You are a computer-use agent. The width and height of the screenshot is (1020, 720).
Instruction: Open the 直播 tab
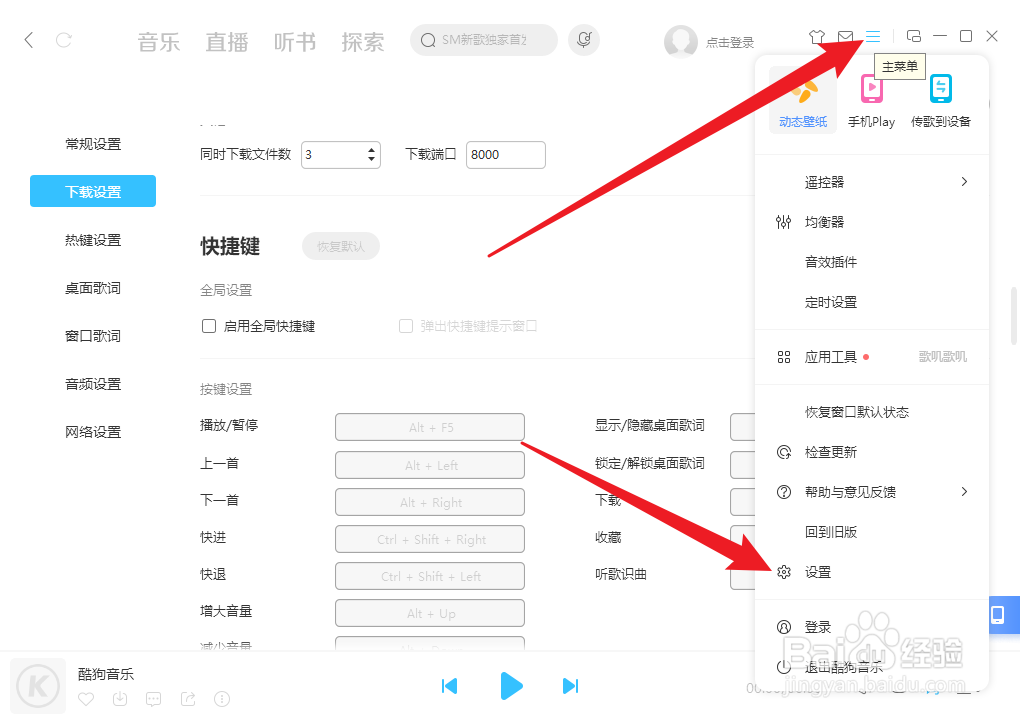click(227, 42)
